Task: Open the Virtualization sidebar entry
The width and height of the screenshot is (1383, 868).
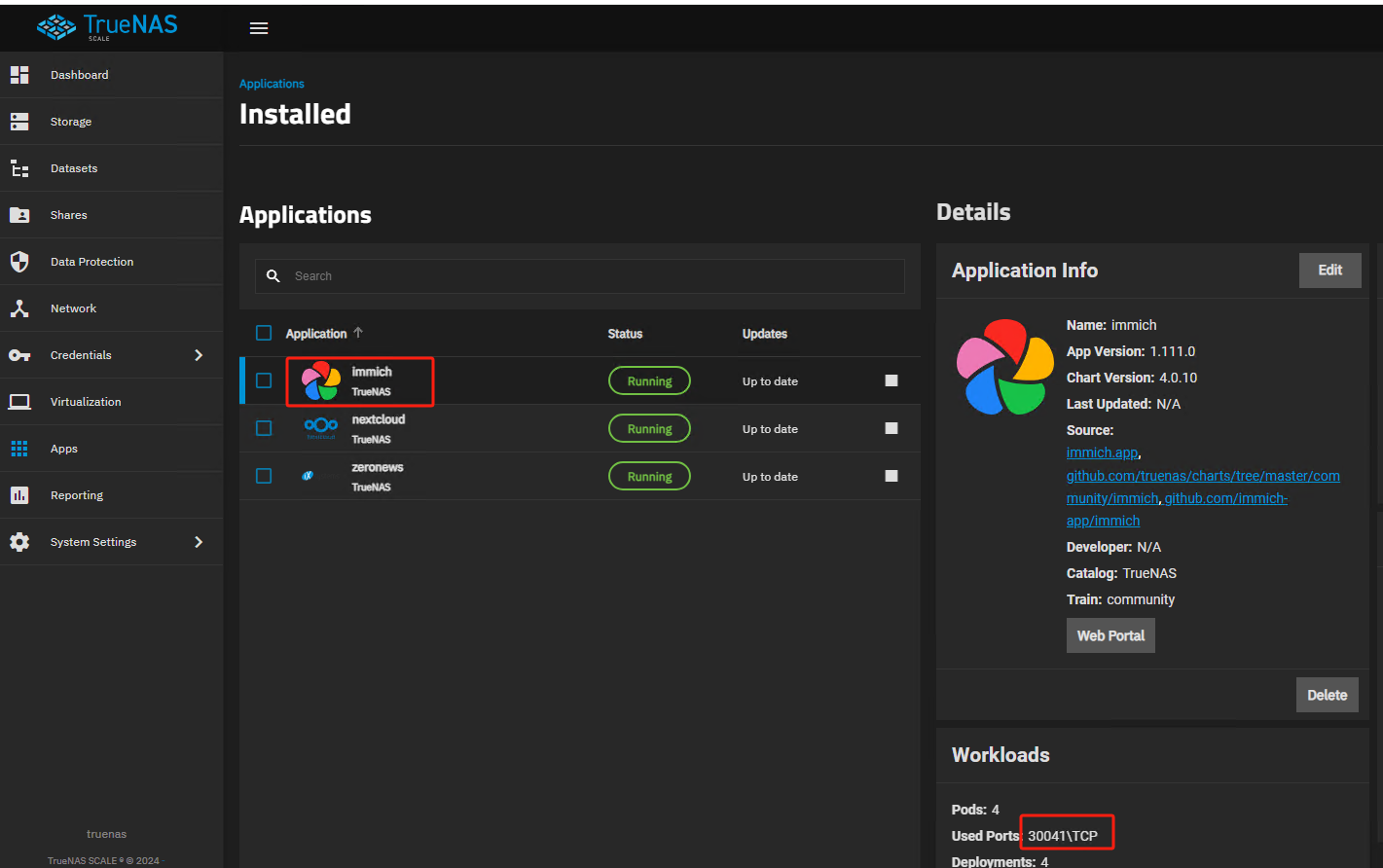Action: (x=111, y=402)
